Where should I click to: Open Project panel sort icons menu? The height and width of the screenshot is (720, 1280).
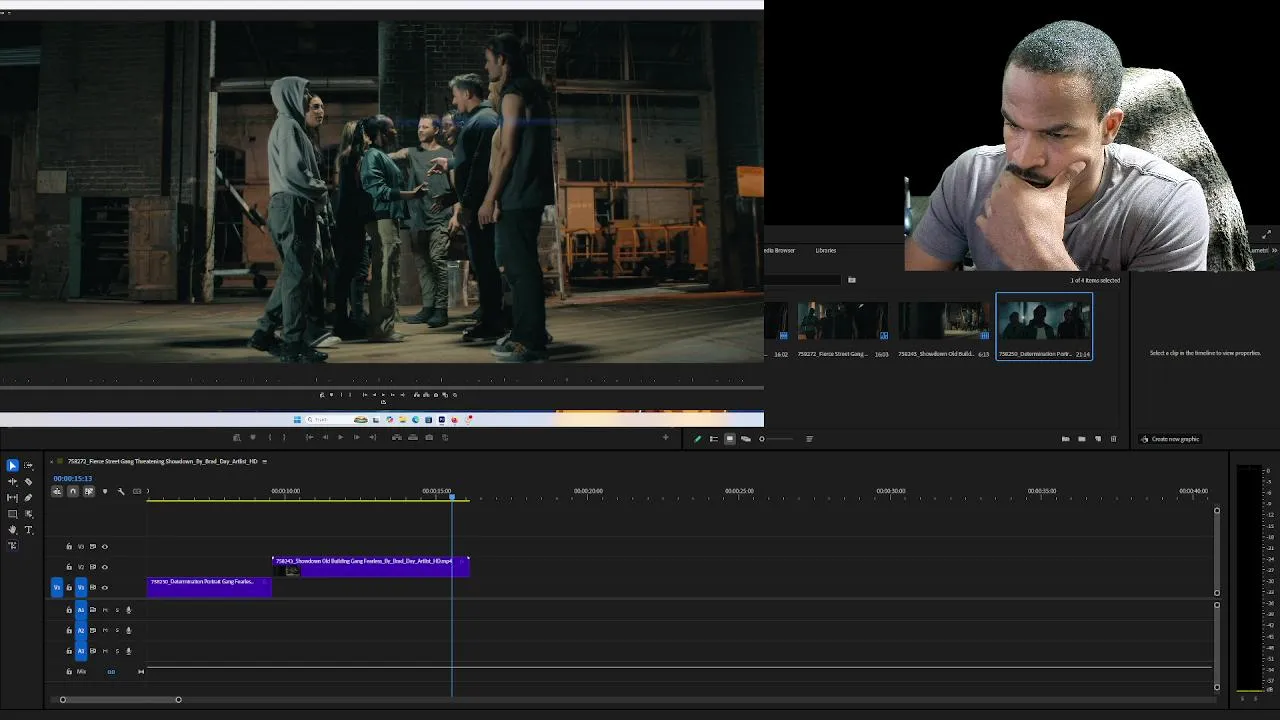coord(809,439)
